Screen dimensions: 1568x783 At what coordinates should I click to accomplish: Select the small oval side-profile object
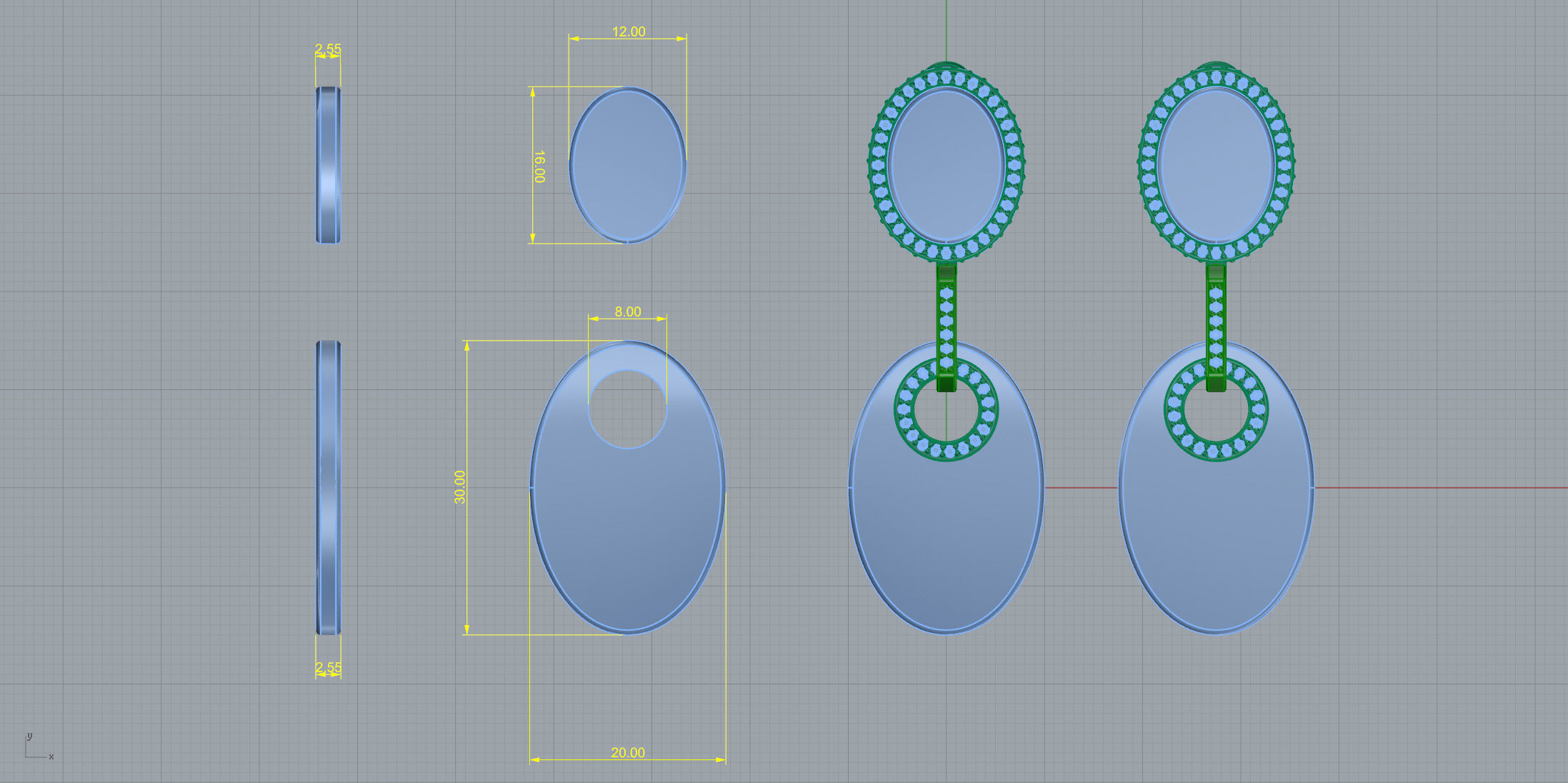(328, 166)
